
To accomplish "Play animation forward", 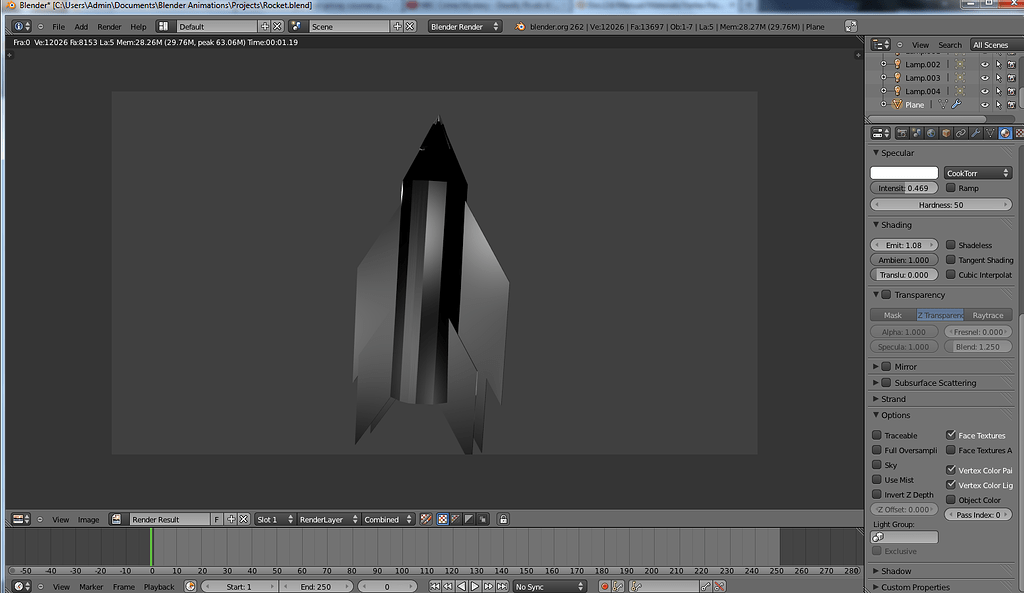I will [475, 586].
